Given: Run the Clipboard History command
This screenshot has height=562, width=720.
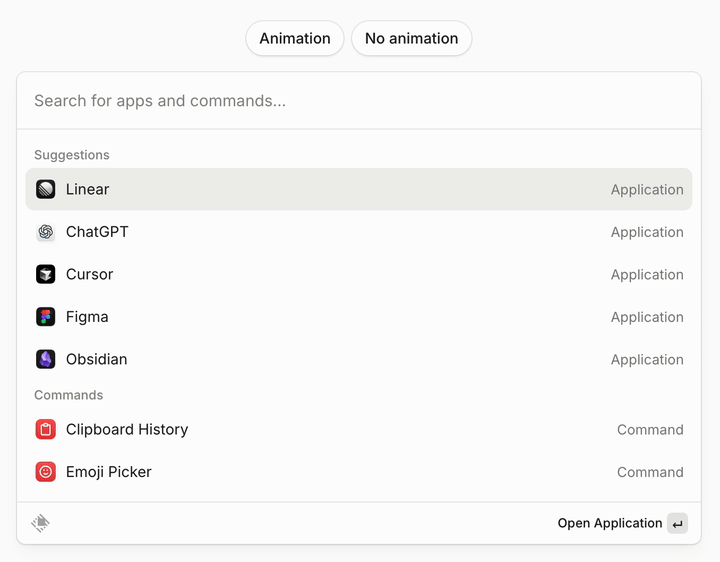Looking at the screenshot, I should (127, 429).
